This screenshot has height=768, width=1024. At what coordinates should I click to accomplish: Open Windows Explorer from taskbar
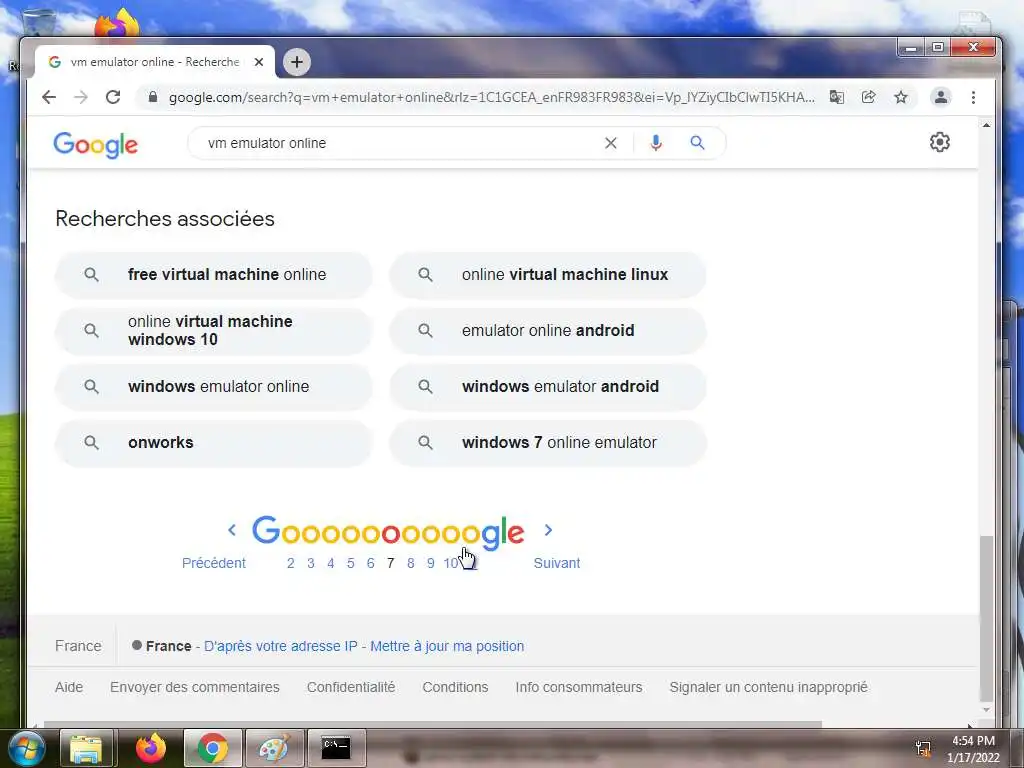coord(86,748)
